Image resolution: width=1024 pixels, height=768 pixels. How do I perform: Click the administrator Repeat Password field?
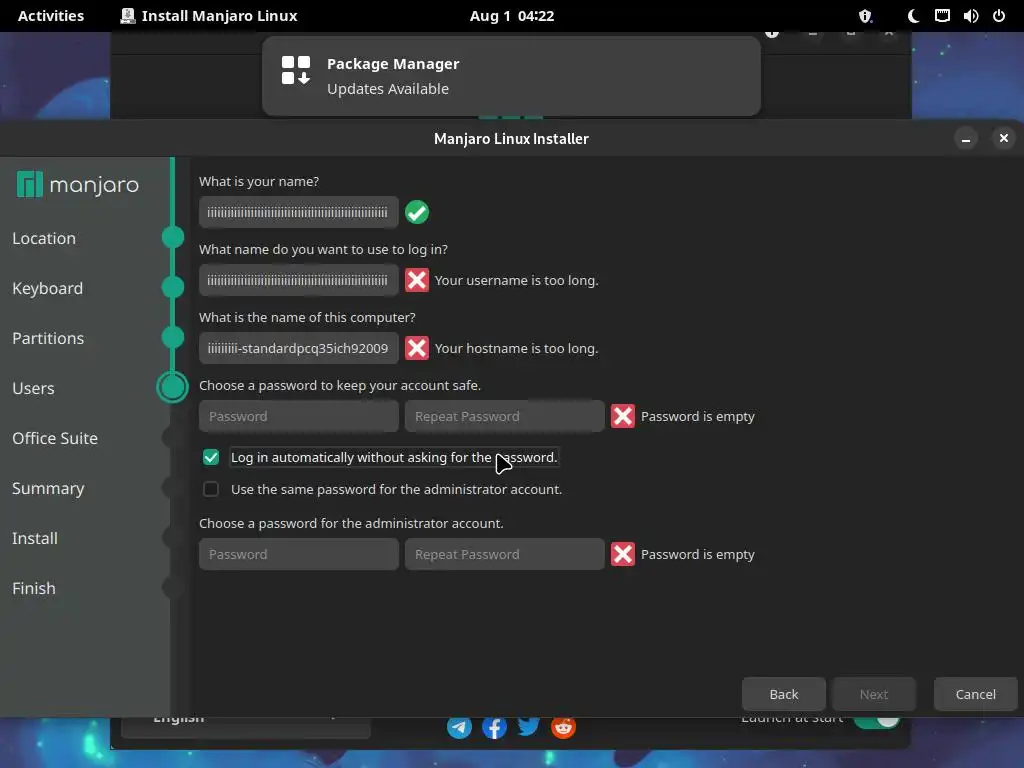504,554
